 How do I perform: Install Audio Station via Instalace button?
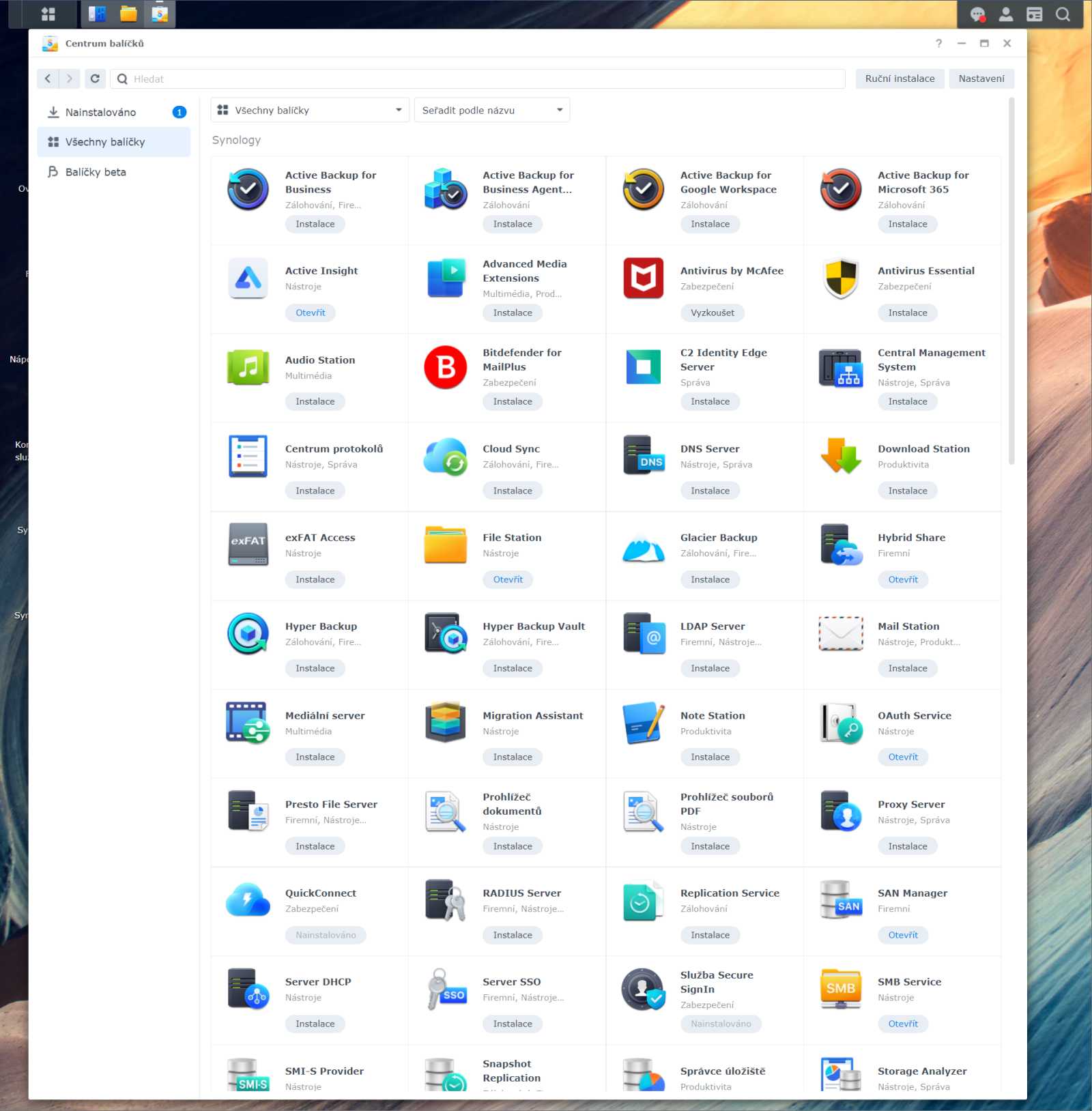coord(315,401)
